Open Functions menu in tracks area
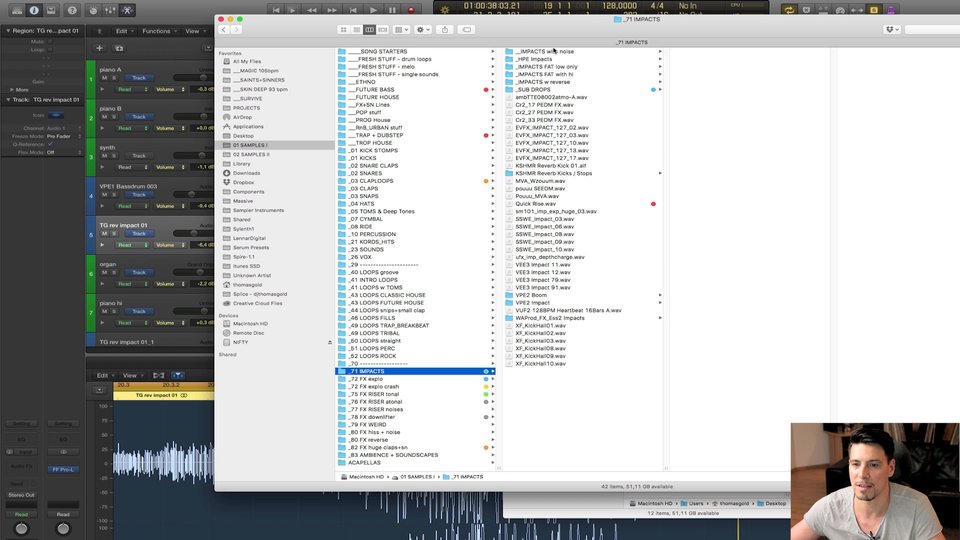The height and width of the screenshot is (540, 960). pyautogui.click(x=159, y=31)
